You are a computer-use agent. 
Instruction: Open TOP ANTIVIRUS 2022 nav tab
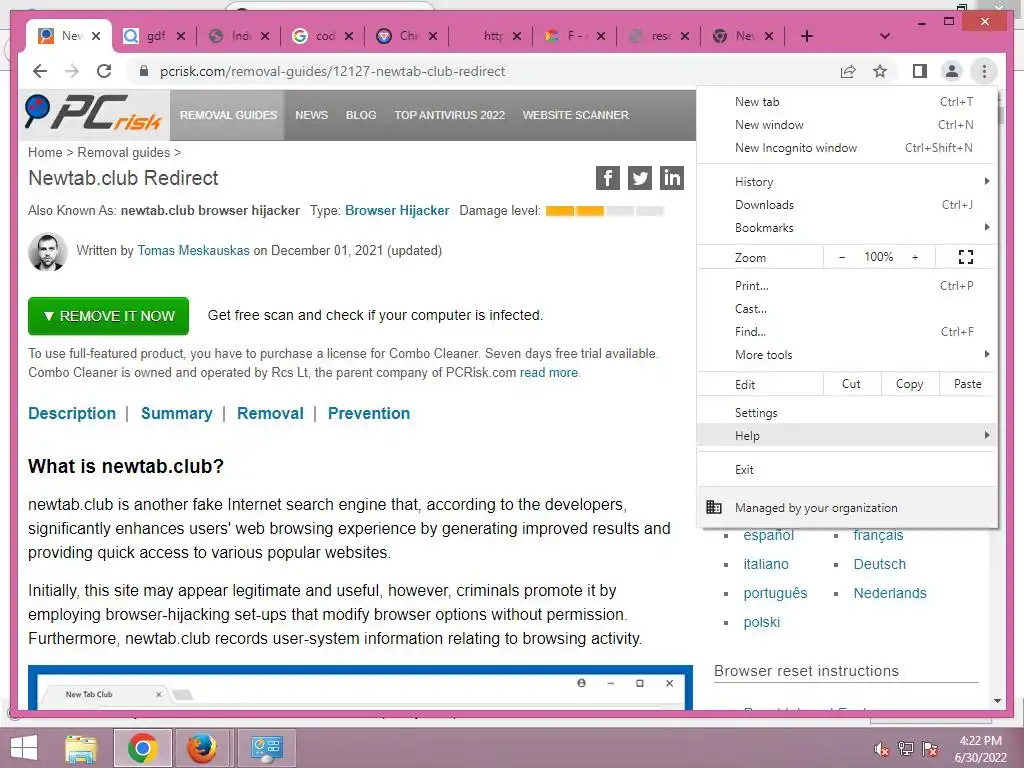pyautogui.click(x=449, y=115)
